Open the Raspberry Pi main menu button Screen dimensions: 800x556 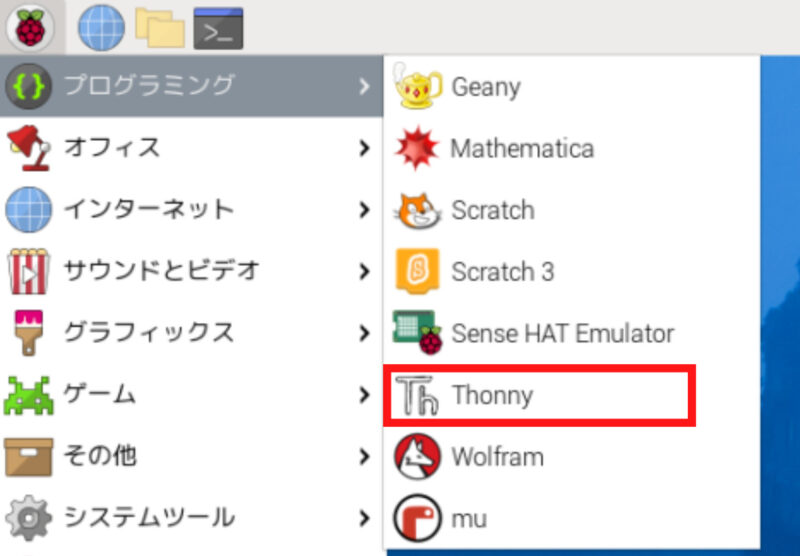pos(31,28)
